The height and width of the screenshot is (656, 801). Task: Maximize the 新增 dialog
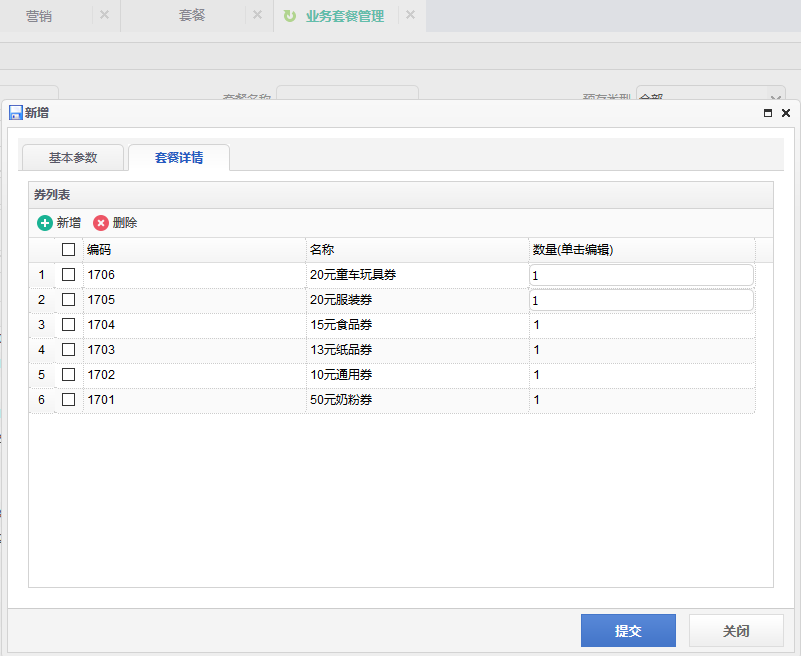point(768,113)
